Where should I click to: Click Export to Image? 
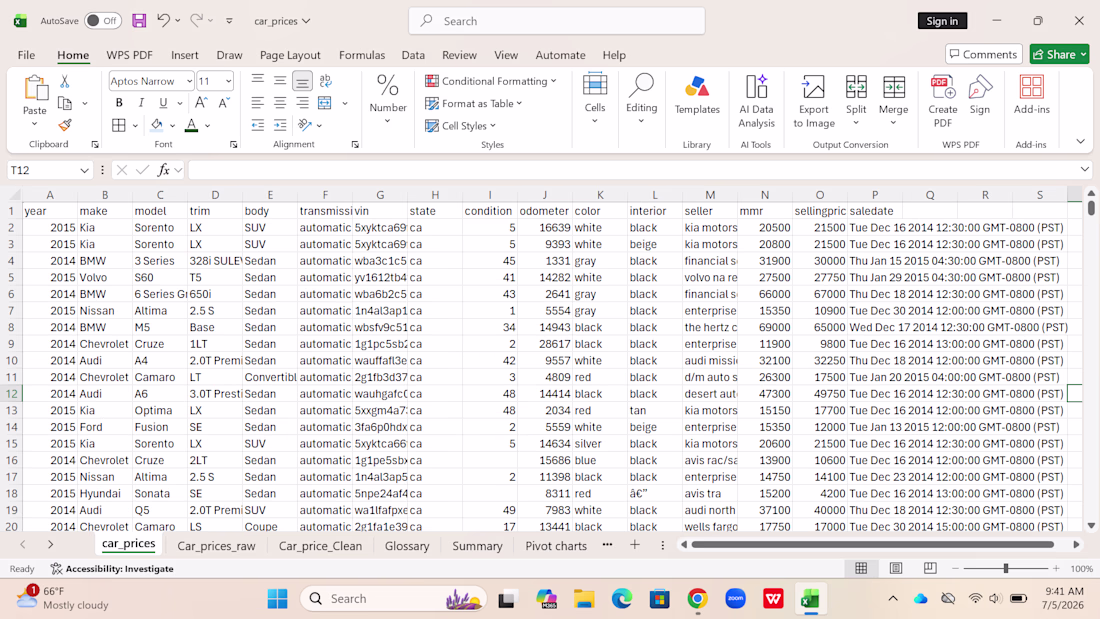(814, 101)
